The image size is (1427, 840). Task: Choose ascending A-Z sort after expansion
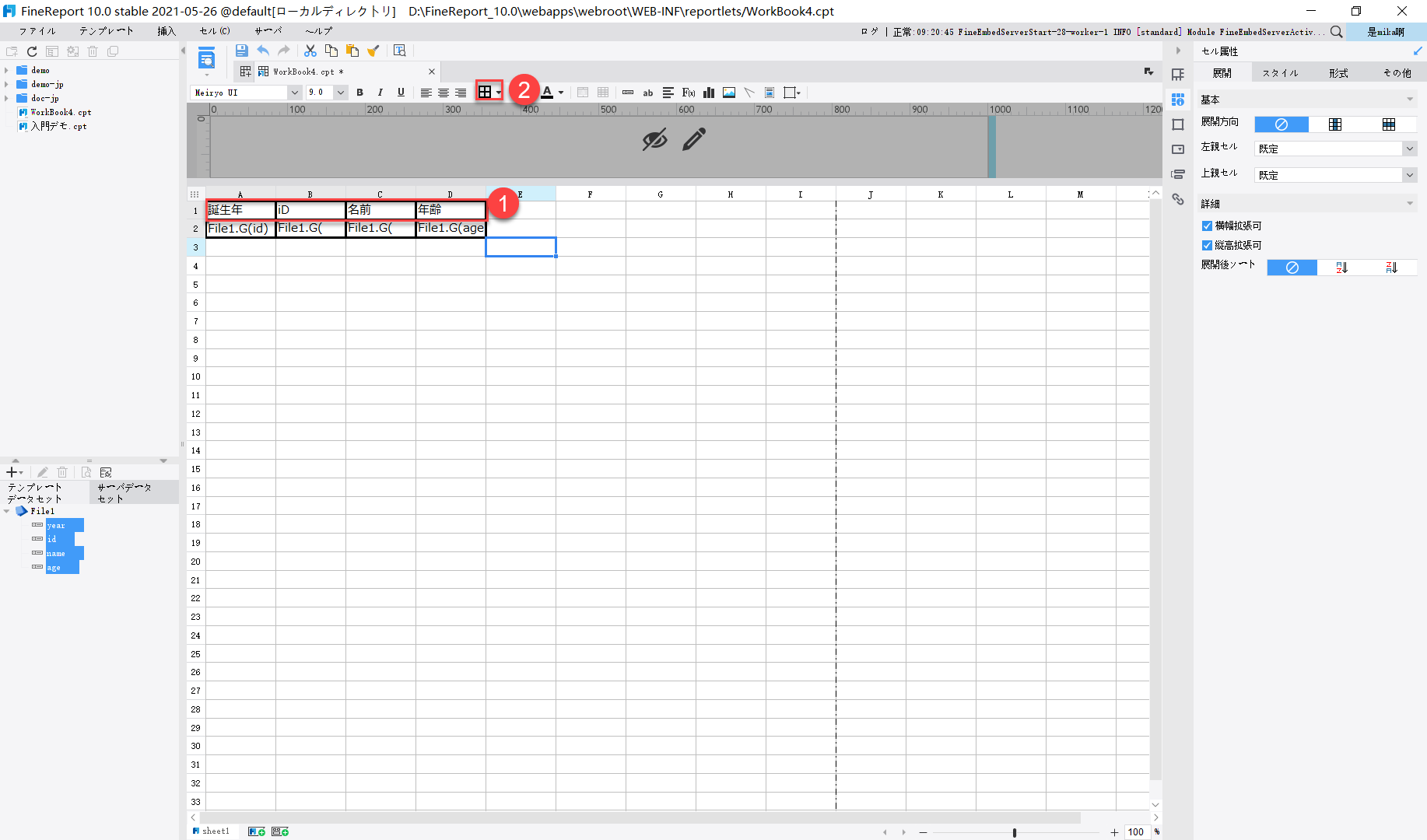[x=1341, y=268]
